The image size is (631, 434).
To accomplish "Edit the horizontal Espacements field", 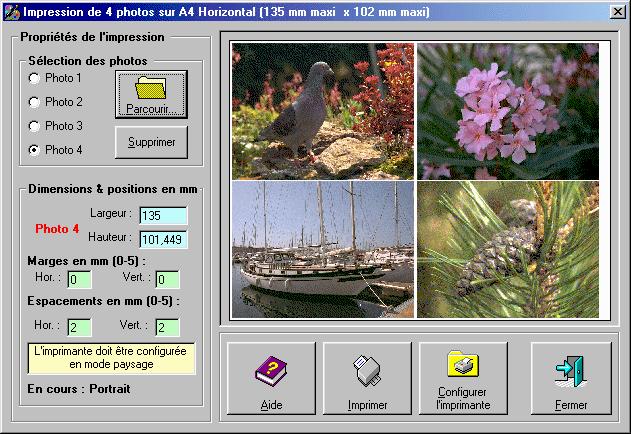I will [x=79, y=327].
